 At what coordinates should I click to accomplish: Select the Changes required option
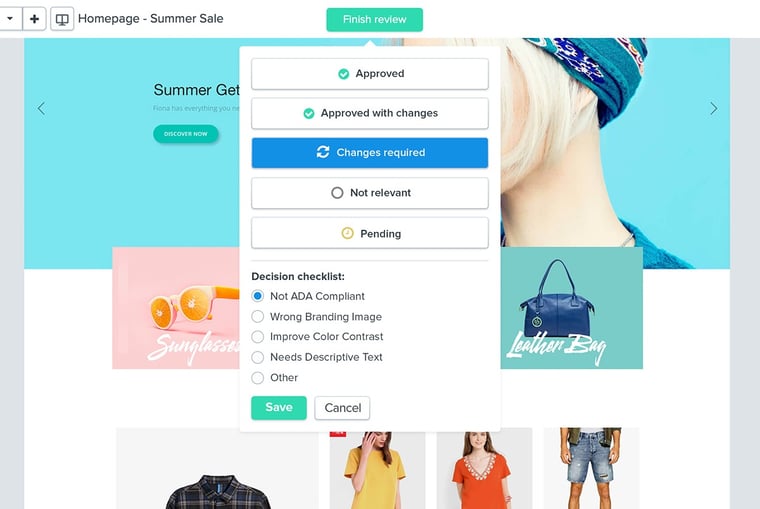tap(370, 153)
